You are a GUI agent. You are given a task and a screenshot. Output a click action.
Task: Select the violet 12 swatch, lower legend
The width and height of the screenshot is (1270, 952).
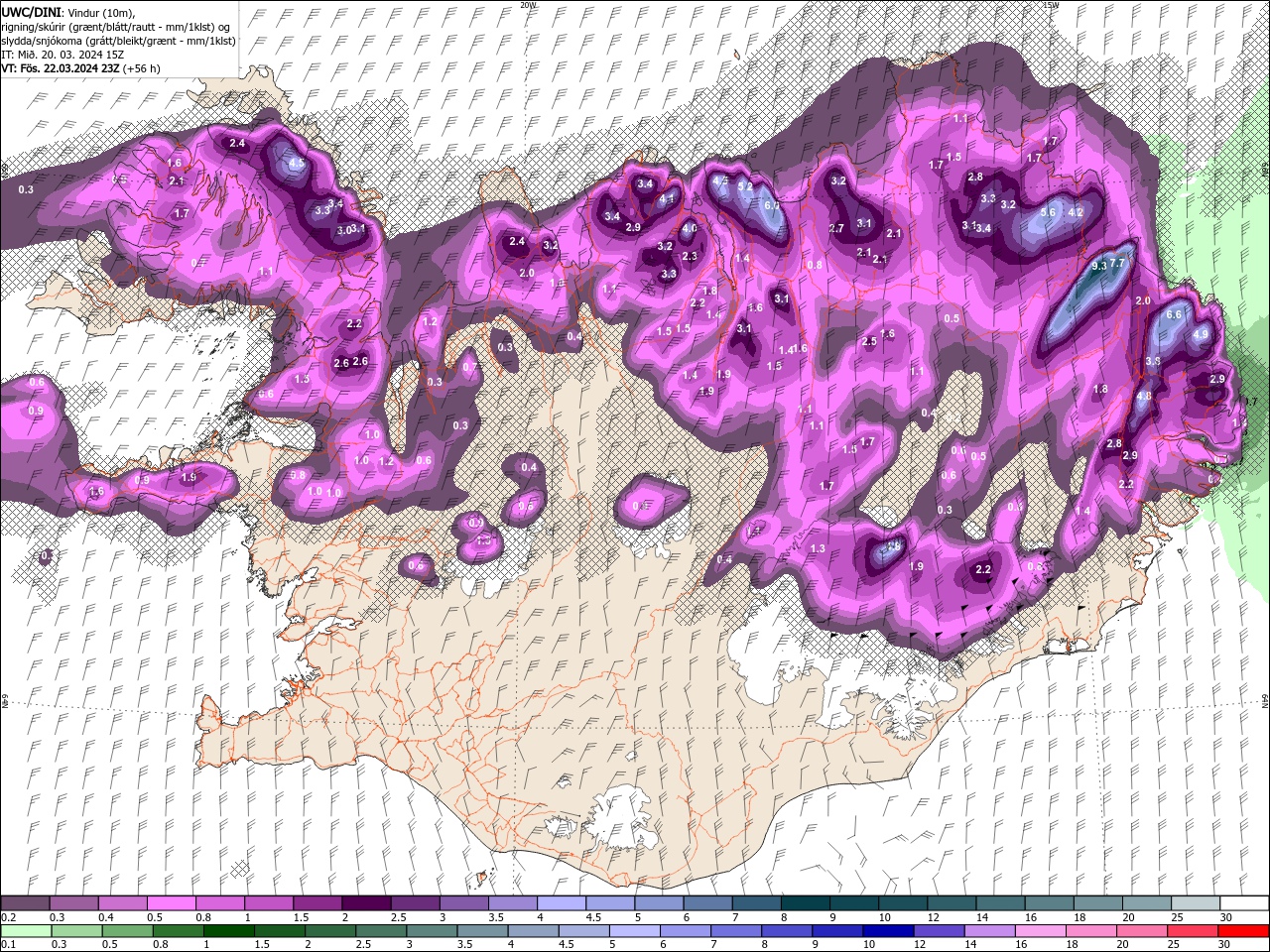pyautogui.click(x=939, y=930)
